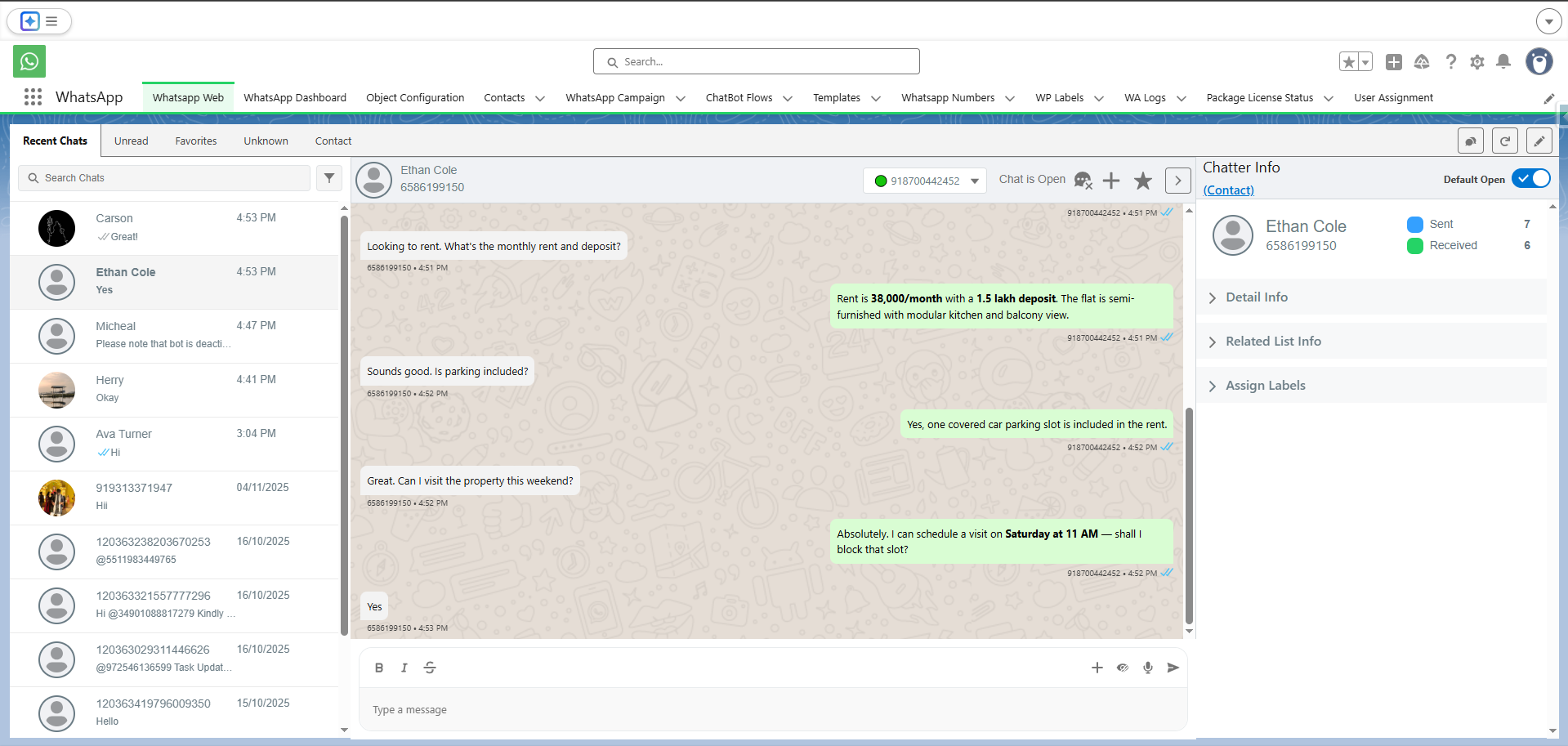Click the filter icon beside chat search
Screen dimensions: 1568x746
[x=329, y=178]
